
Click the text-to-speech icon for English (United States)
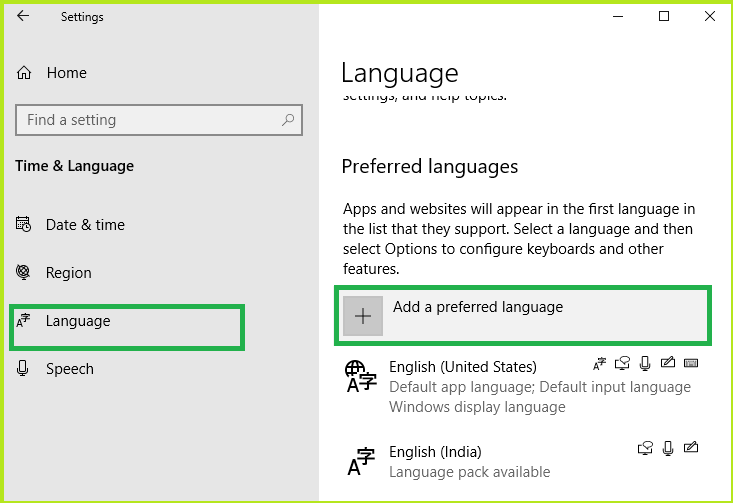pyautogui.click(x=622, y=363)
